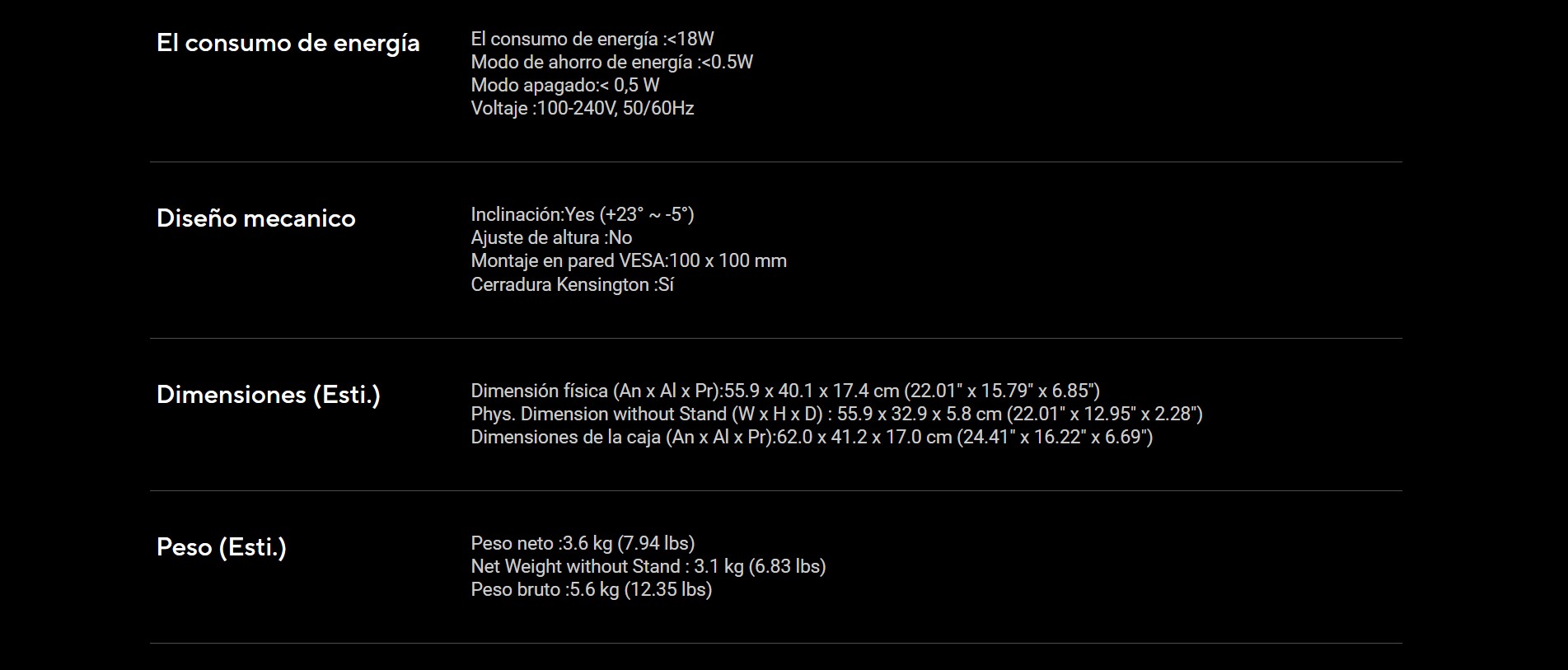Image resolution: width=1568 pixels, height=670 pixels.
Task: Select the Dimensiones de la caja line
Action: coord(812,437)
